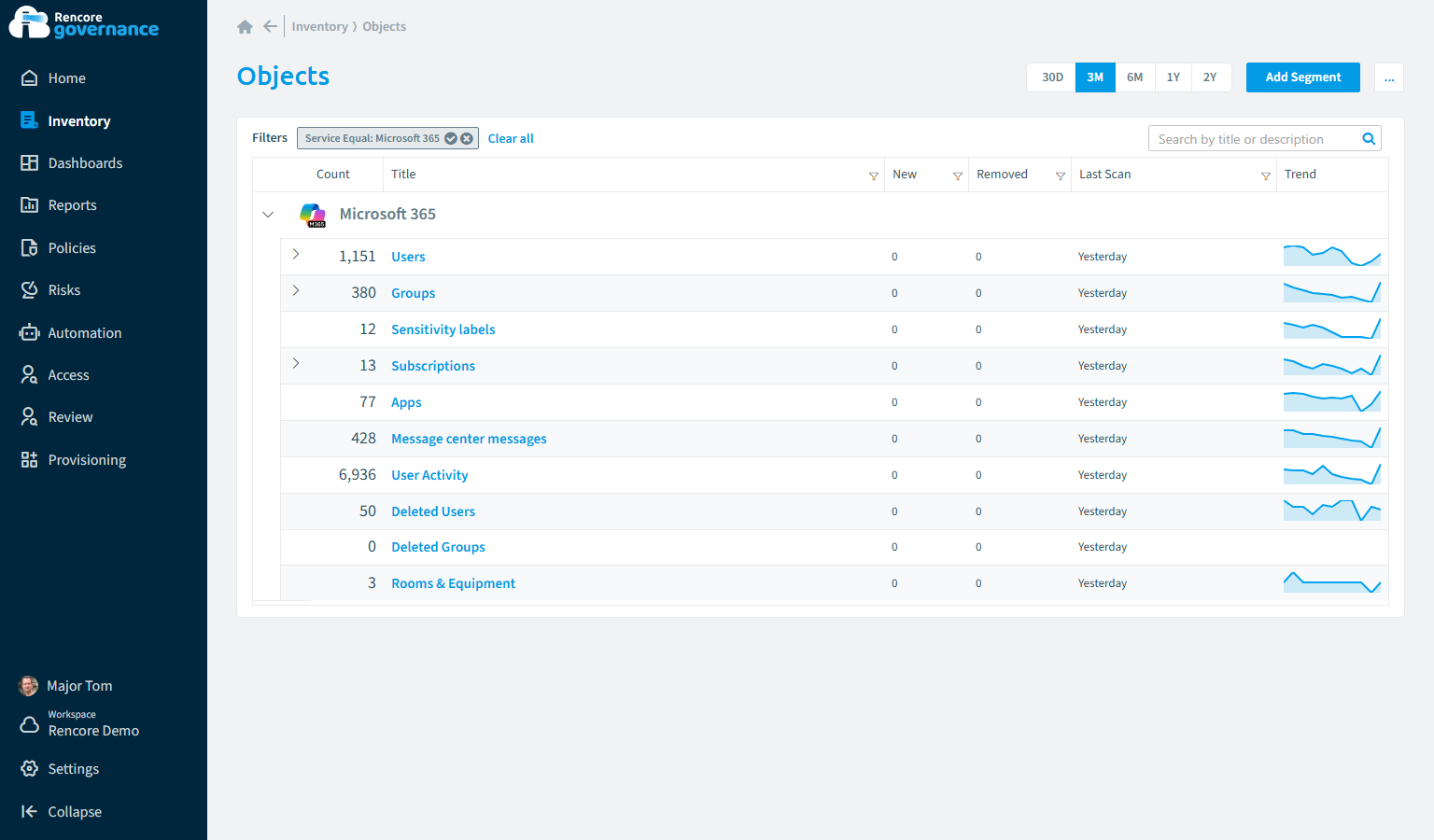Image resolution: width=1434 pixels, height=840 pixels.
Task: Click Clear all filters link
Action: coord(511,138)
